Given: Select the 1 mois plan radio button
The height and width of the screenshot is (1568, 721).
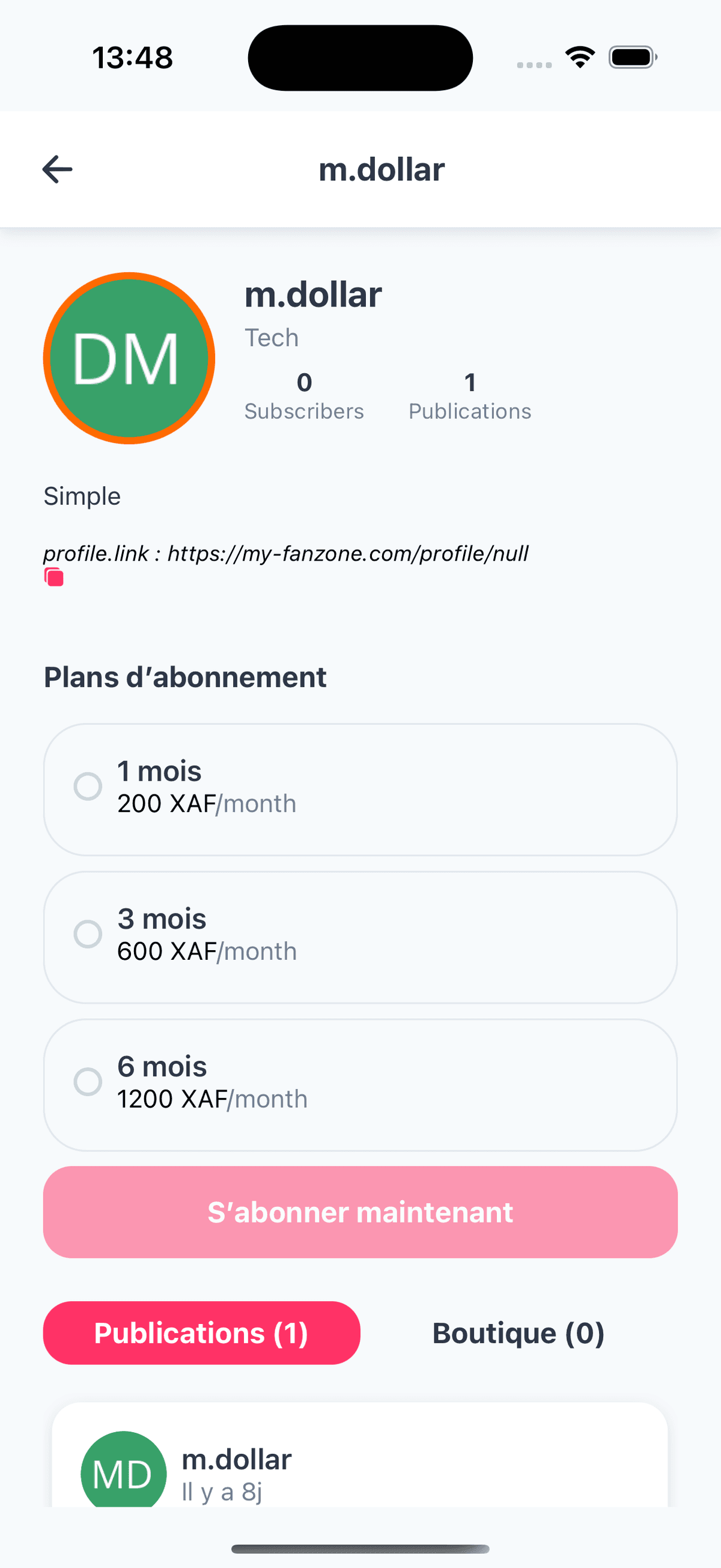Looking at the screenshot, I should pos(88,787).
